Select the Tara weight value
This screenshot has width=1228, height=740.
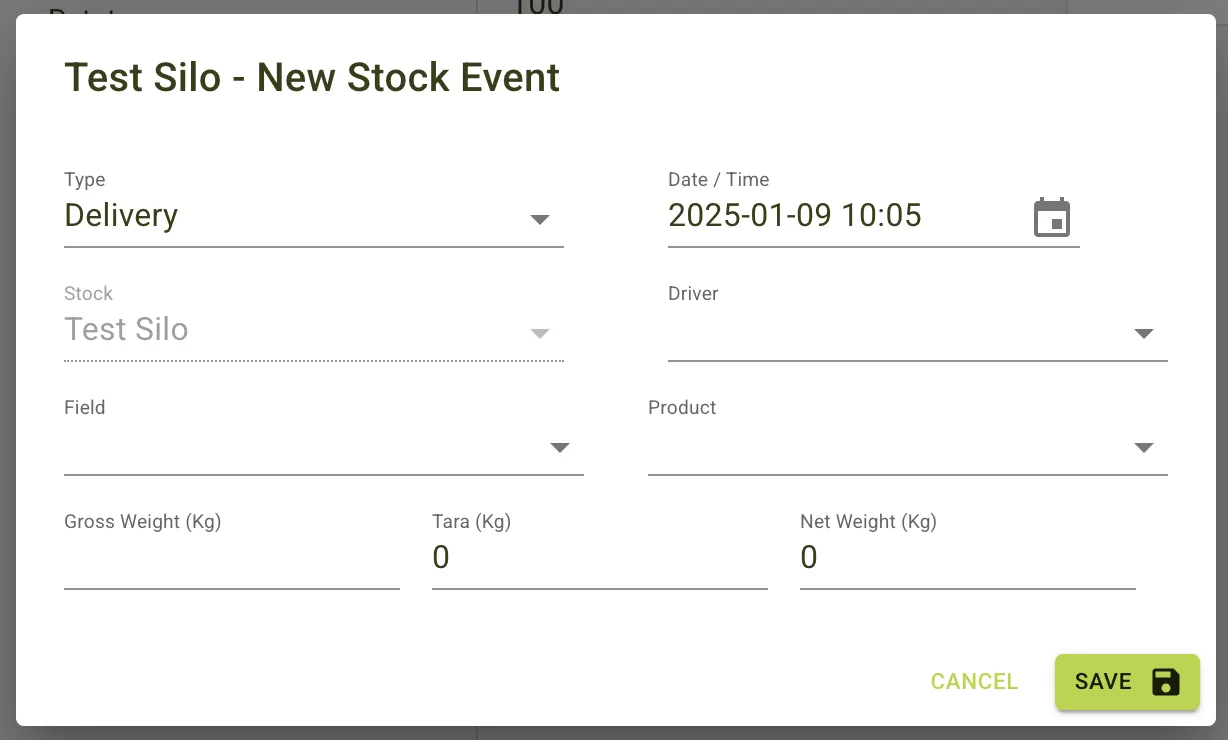point(441,558)
